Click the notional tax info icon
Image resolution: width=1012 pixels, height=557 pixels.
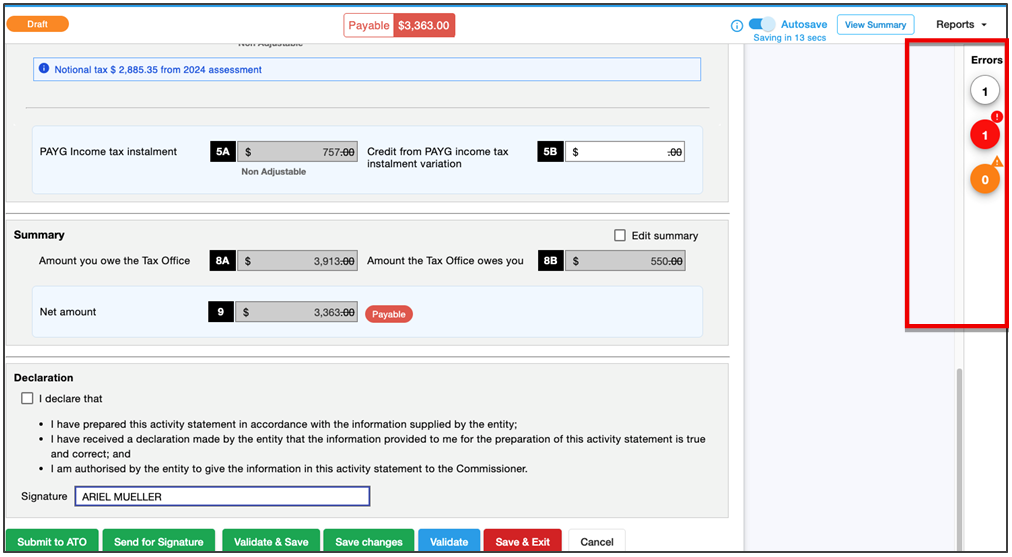(44, 70)
